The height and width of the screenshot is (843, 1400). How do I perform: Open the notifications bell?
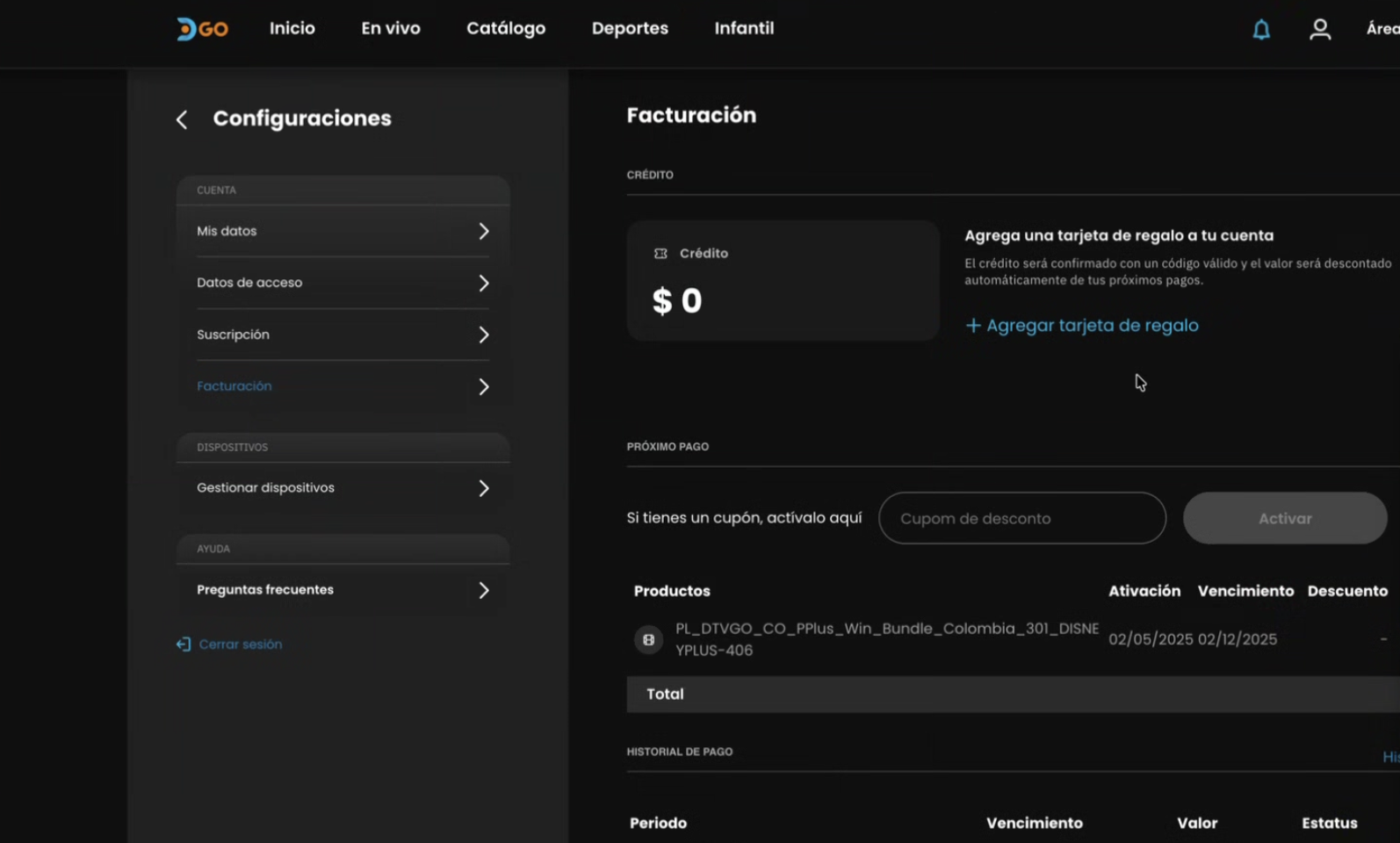[x=1261, y=30]
